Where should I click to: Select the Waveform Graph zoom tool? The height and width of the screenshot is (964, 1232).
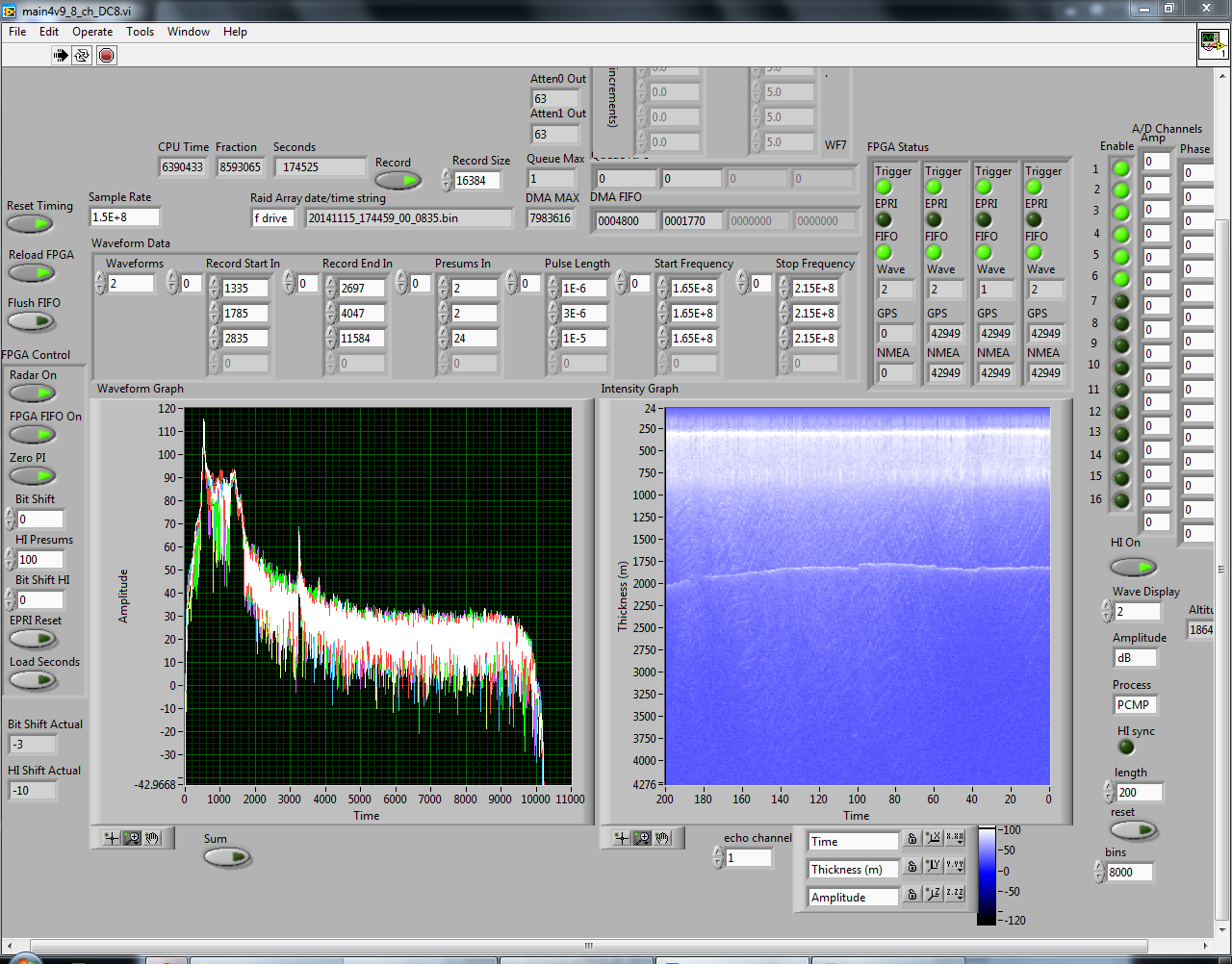tap(132, 838)
